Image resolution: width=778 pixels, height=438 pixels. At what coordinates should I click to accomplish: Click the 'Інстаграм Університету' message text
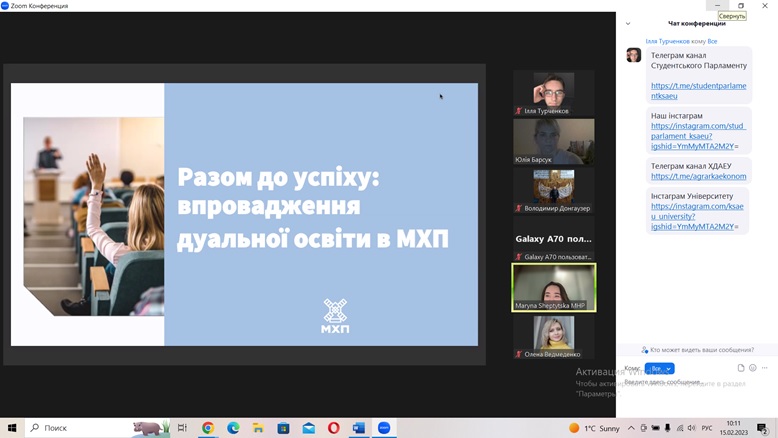[692, 196]
